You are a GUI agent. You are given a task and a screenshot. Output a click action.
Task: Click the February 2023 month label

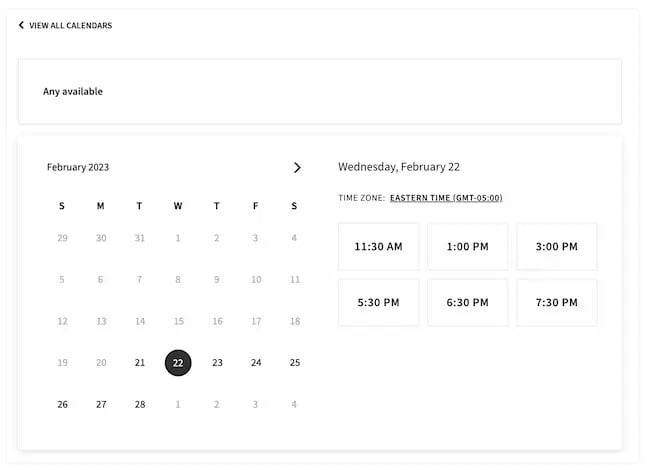(x=78, y=168)
